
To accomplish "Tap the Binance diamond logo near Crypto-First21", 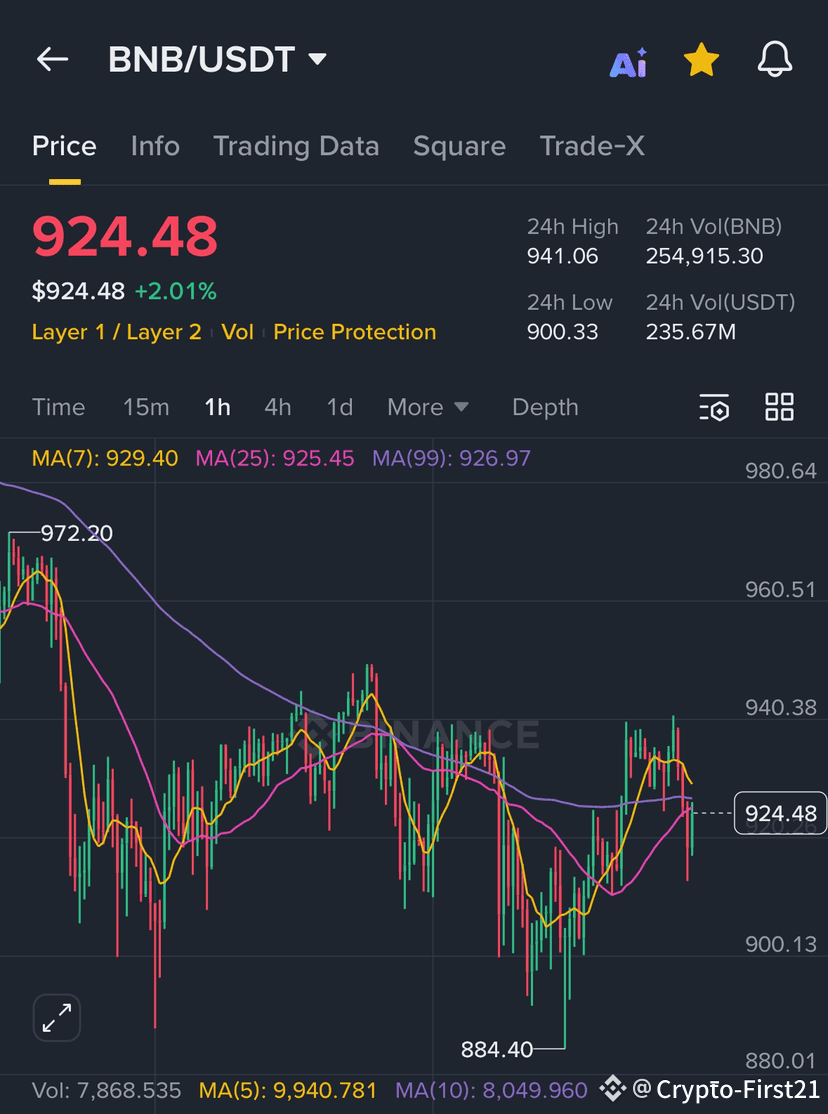I will pos(611,1091).
